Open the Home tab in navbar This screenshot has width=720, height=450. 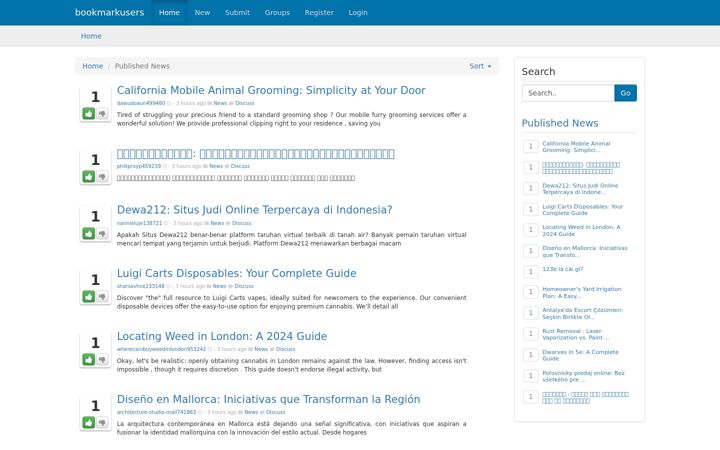tap(169, 12)
